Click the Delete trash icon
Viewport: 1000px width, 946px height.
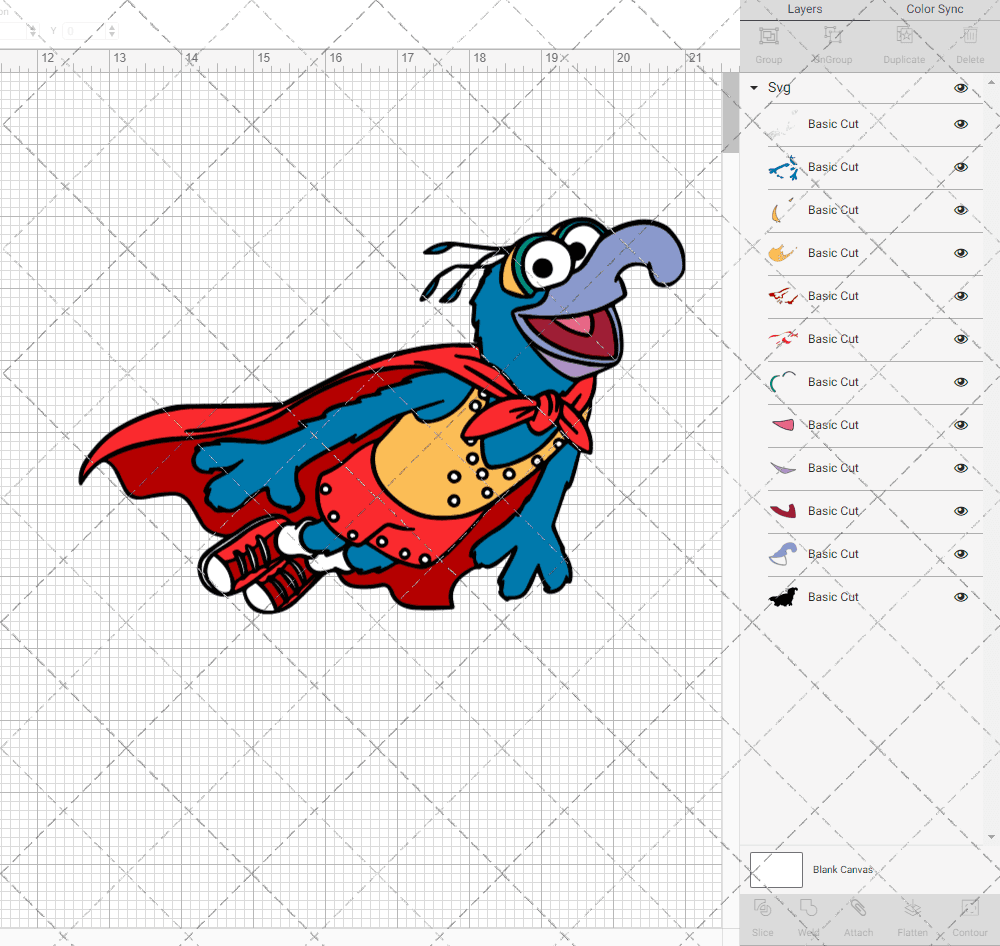(x=969, y=36)
